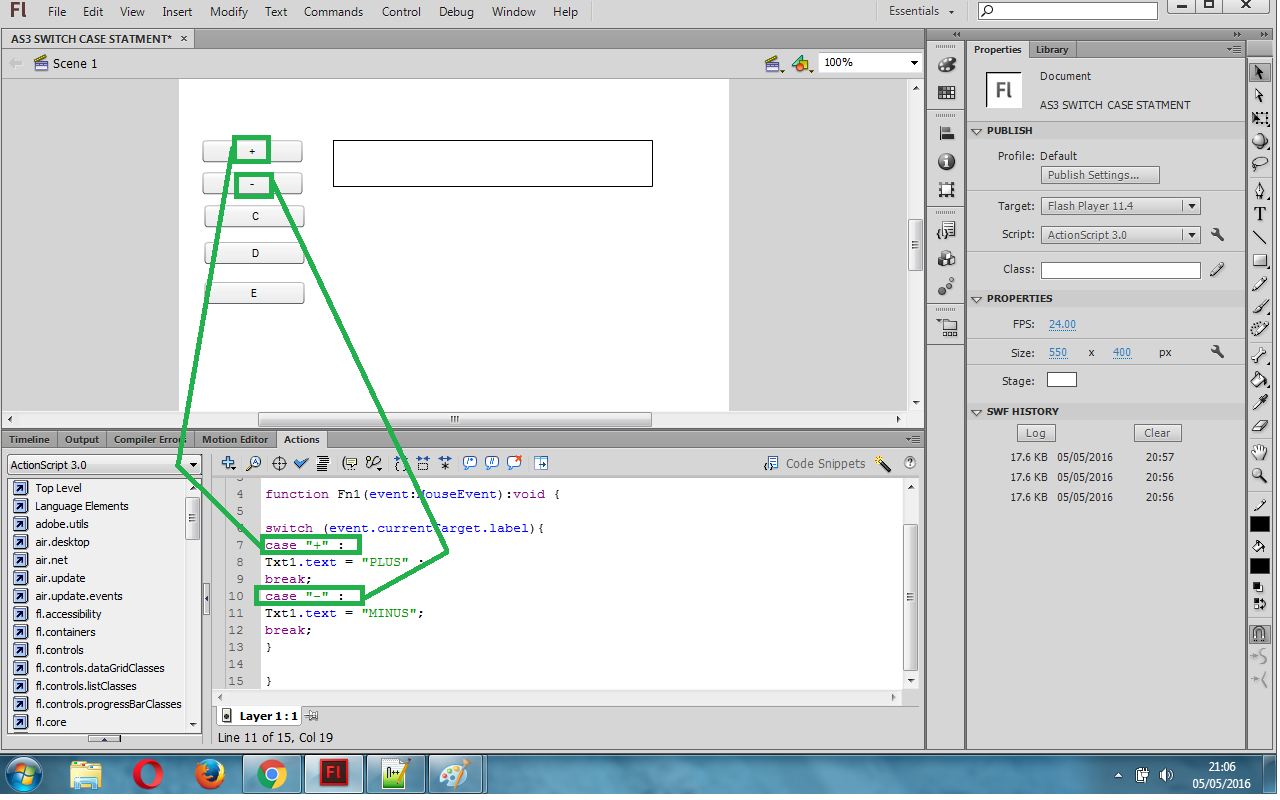Screen dimensions: 1280x800
Task: Select the Free Transform tool
Action: [1260, 118]
